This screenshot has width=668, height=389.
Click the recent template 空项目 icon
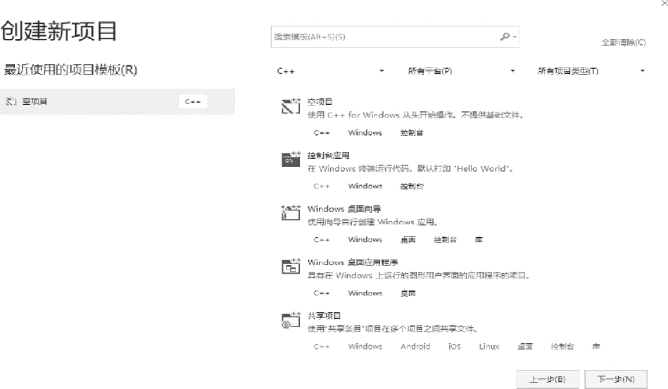11,101
